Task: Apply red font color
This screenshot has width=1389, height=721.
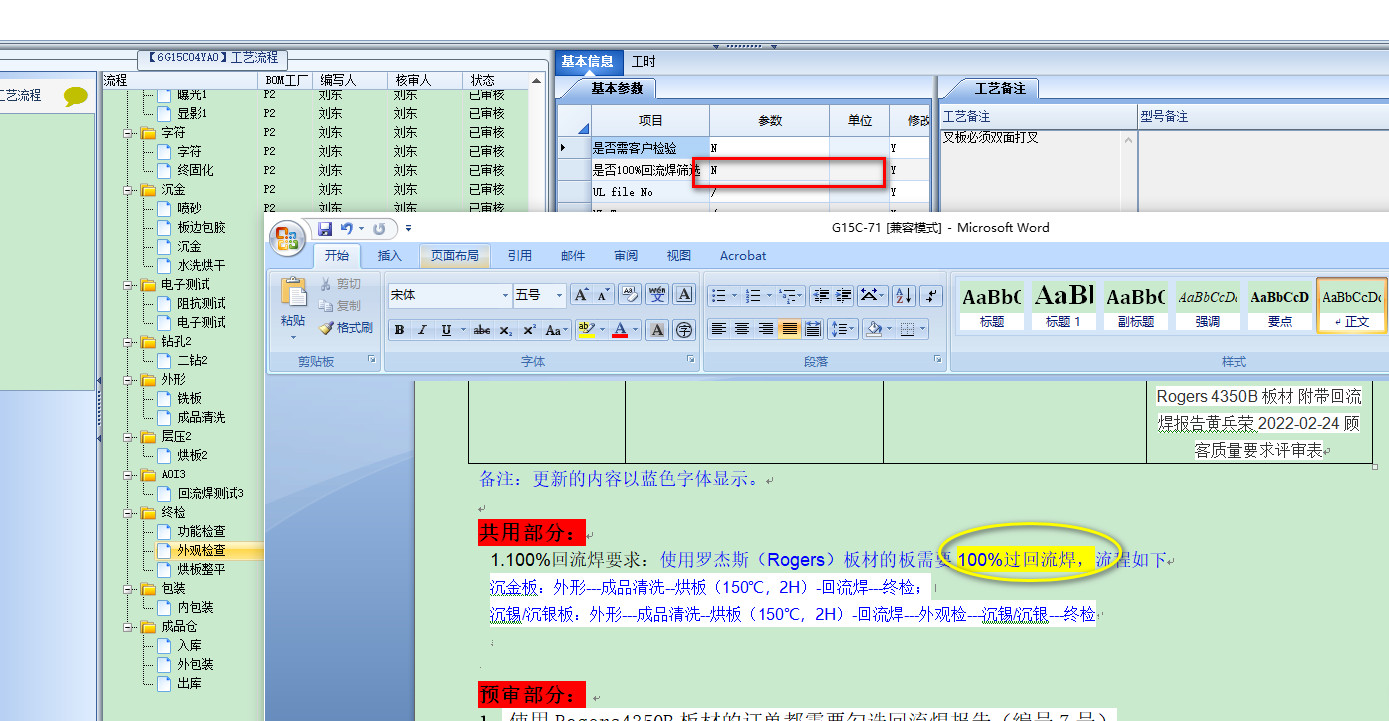Action: tap(619, 330)
